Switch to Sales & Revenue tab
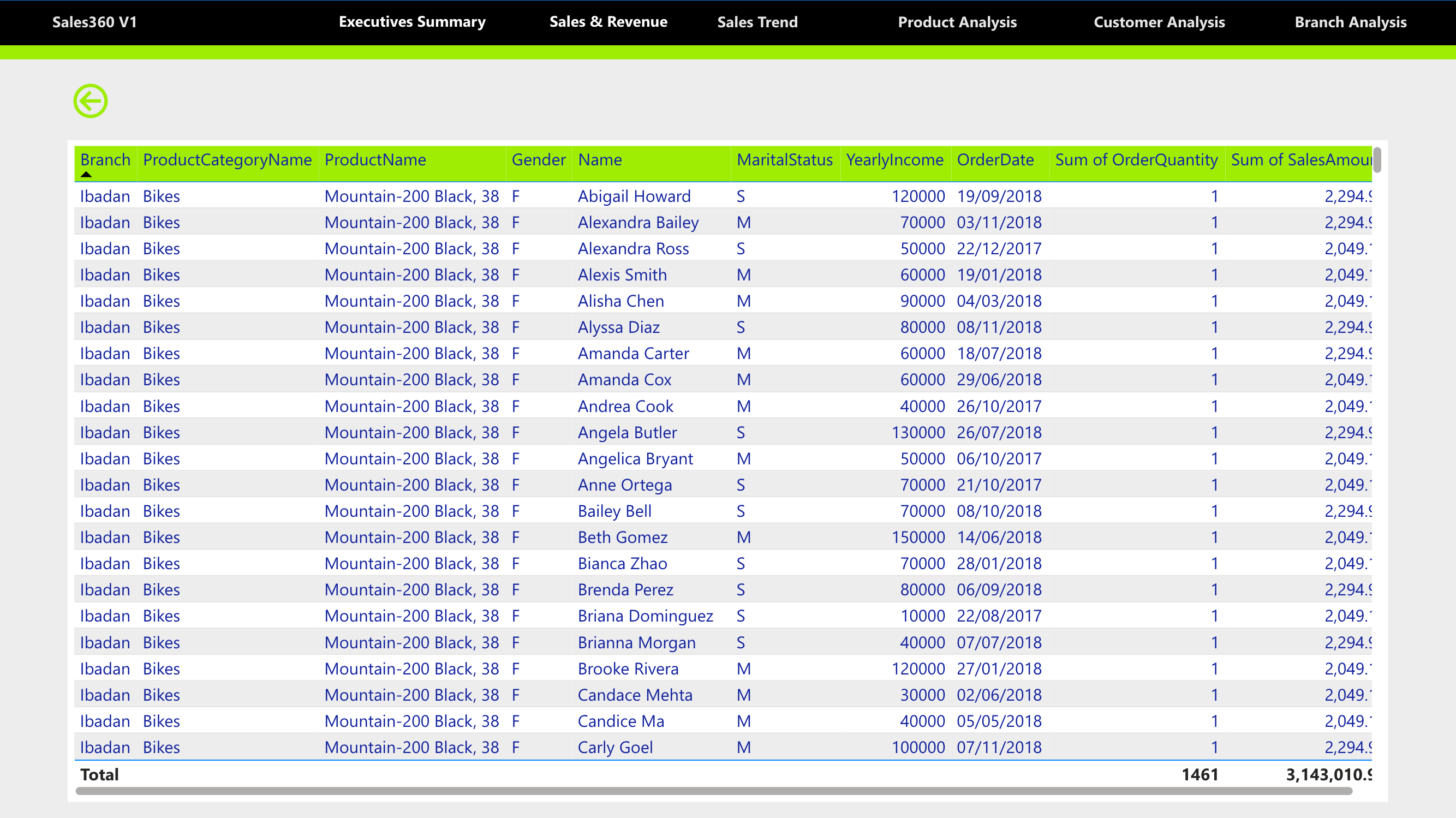The width and height of the screenshot is (1456, 818). (x=608, y=22)
